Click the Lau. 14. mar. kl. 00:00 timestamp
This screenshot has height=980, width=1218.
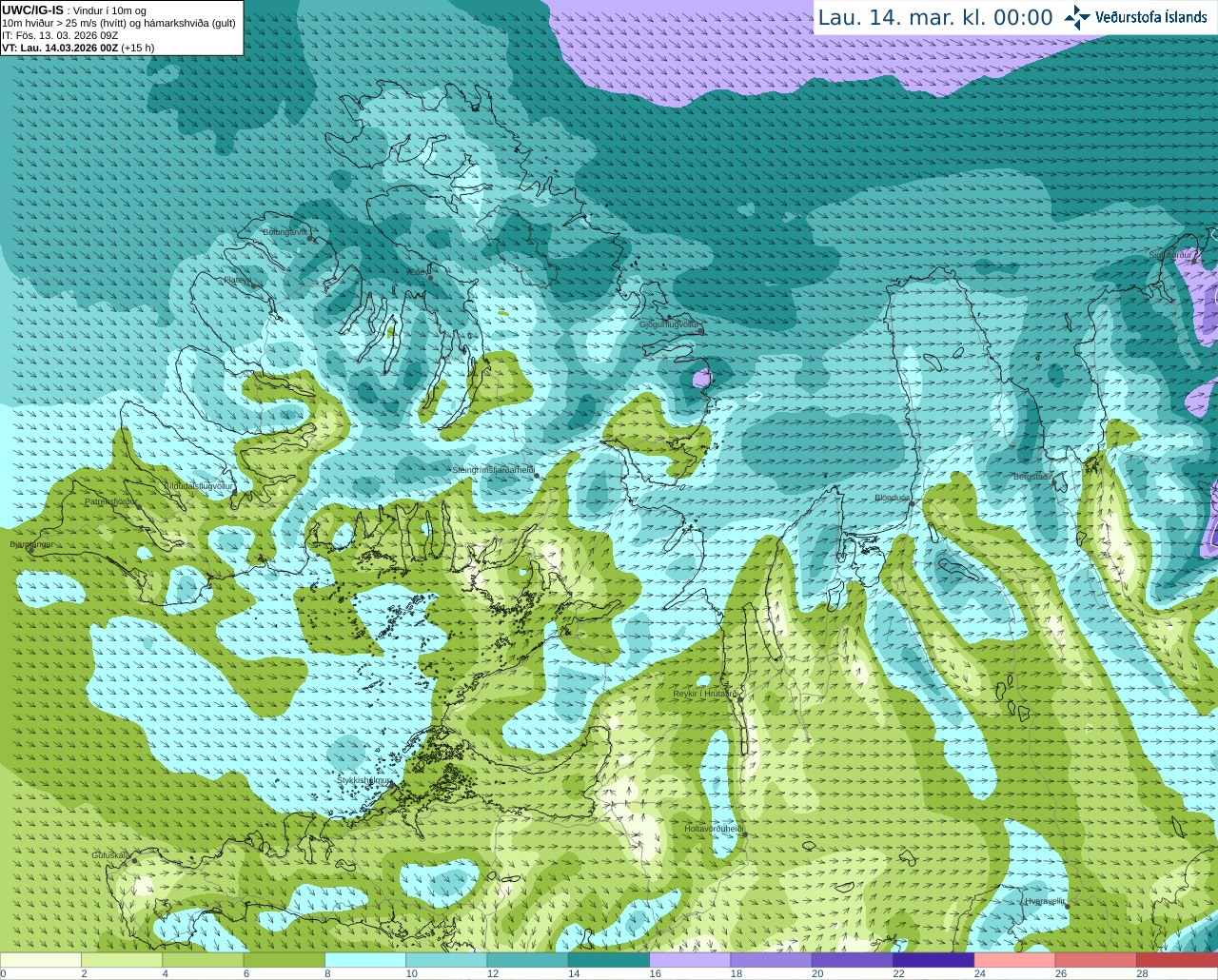(x=935, y=18)
